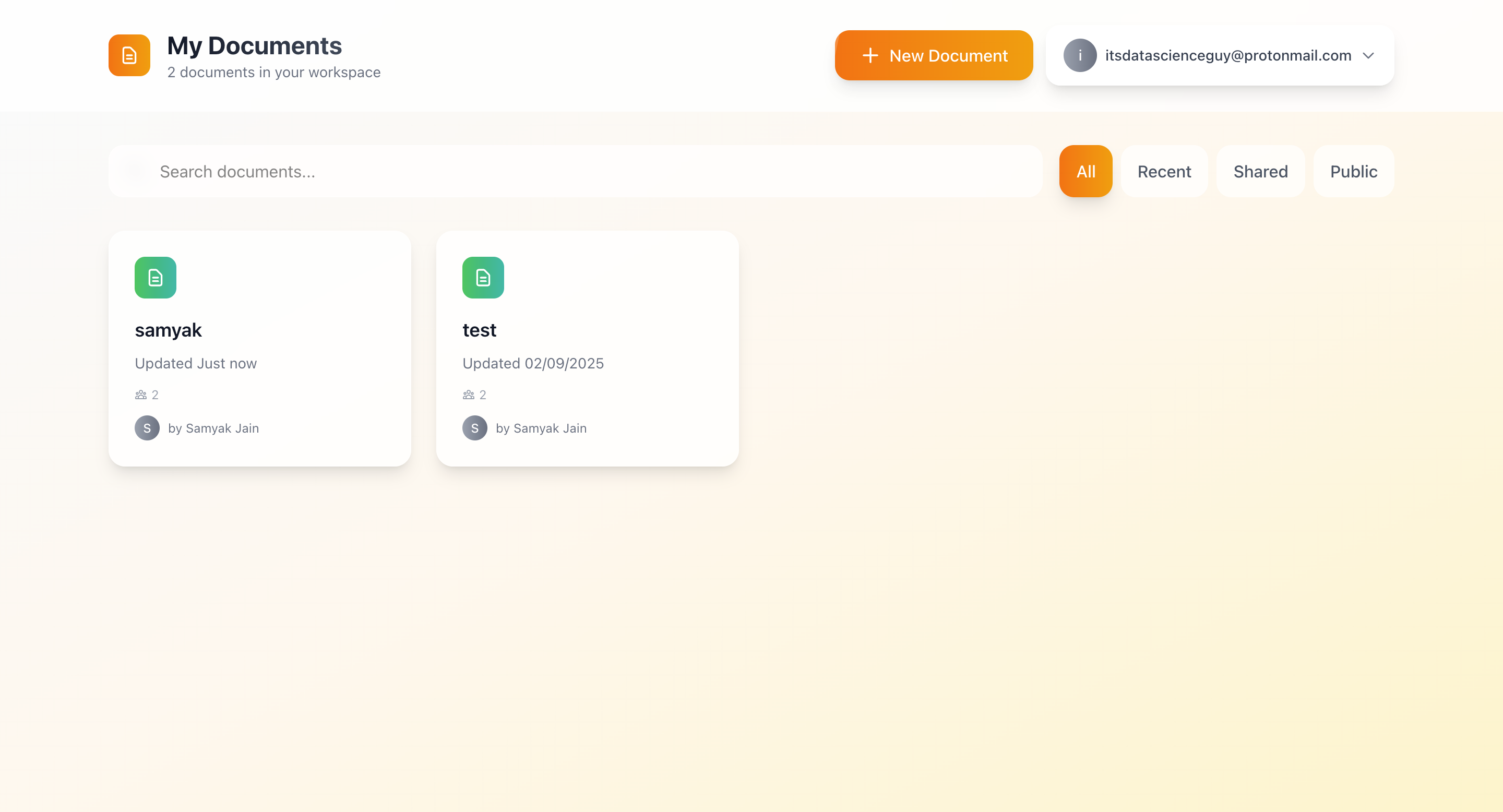
Task: Click the plus icon in New Document button
Action: tap(870, 55)
